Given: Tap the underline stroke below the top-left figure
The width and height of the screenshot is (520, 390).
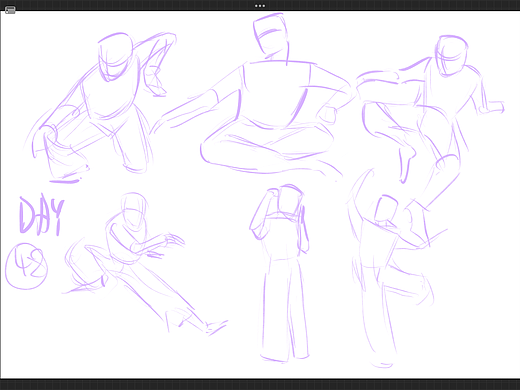Looking at the screenshot, I should pos(64,181).
